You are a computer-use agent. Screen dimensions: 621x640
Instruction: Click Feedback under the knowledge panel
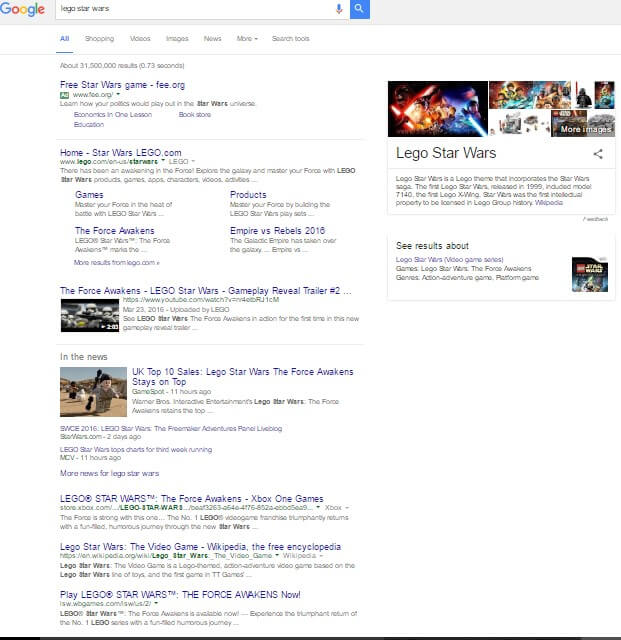tap(595, 219)
